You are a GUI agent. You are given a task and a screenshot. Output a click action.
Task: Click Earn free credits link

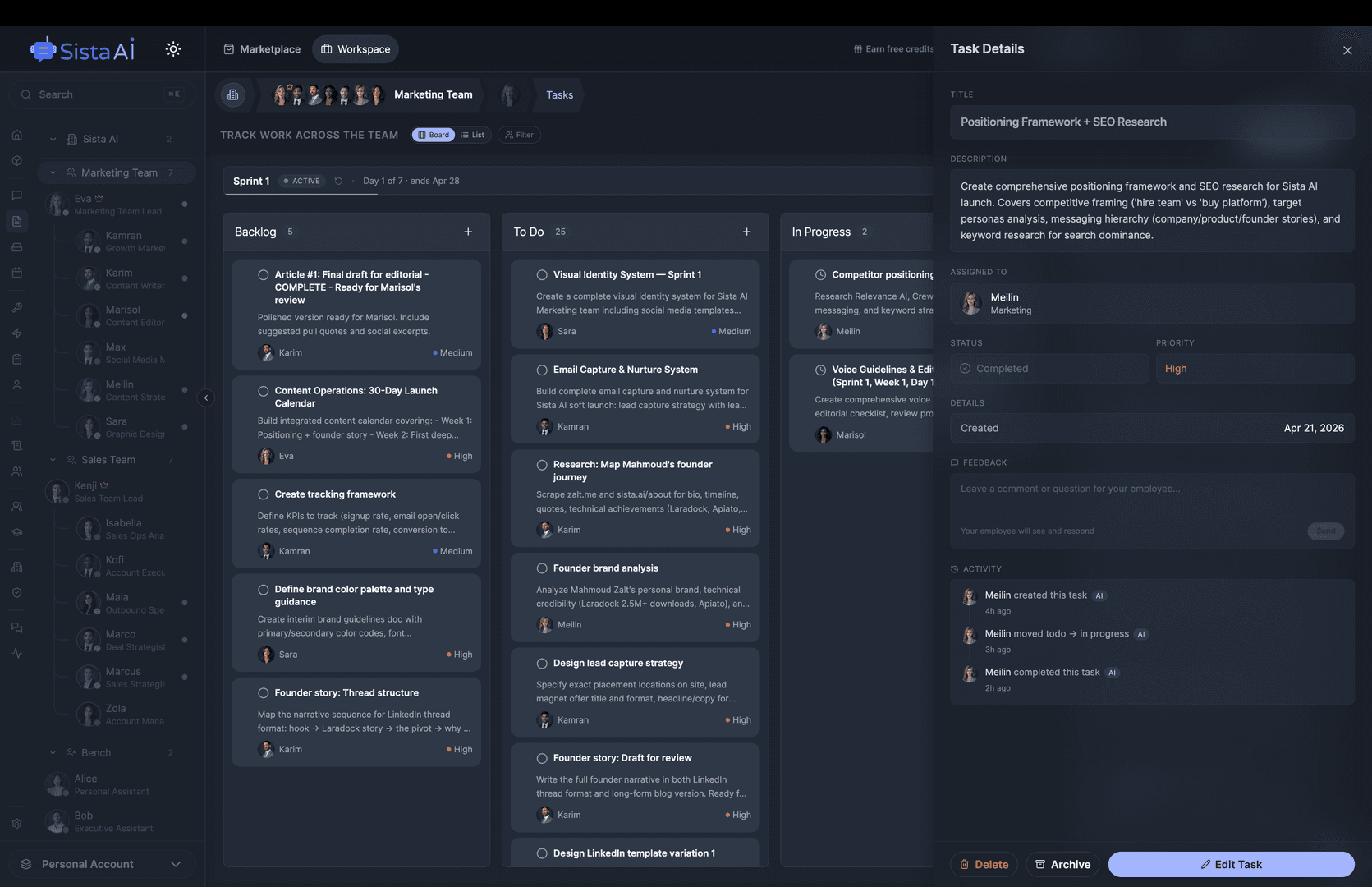[x=893, y=49]
